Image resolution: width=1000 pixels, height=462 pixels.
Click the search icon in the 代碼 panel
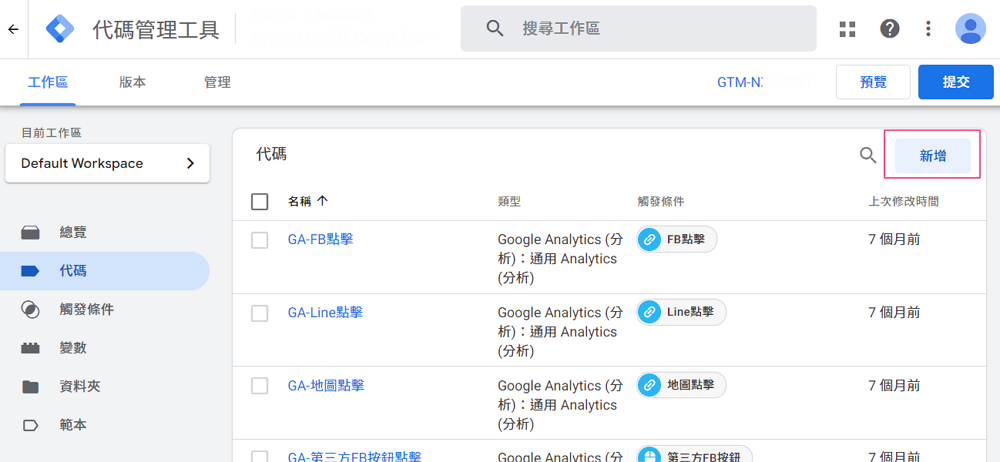pyautogui.click(x=868, y=155)
